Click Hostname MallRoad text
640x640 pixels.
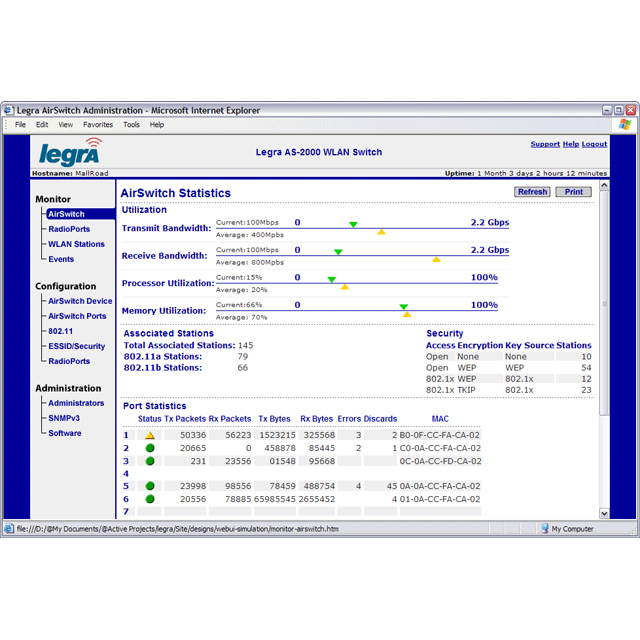click(70, 173)
